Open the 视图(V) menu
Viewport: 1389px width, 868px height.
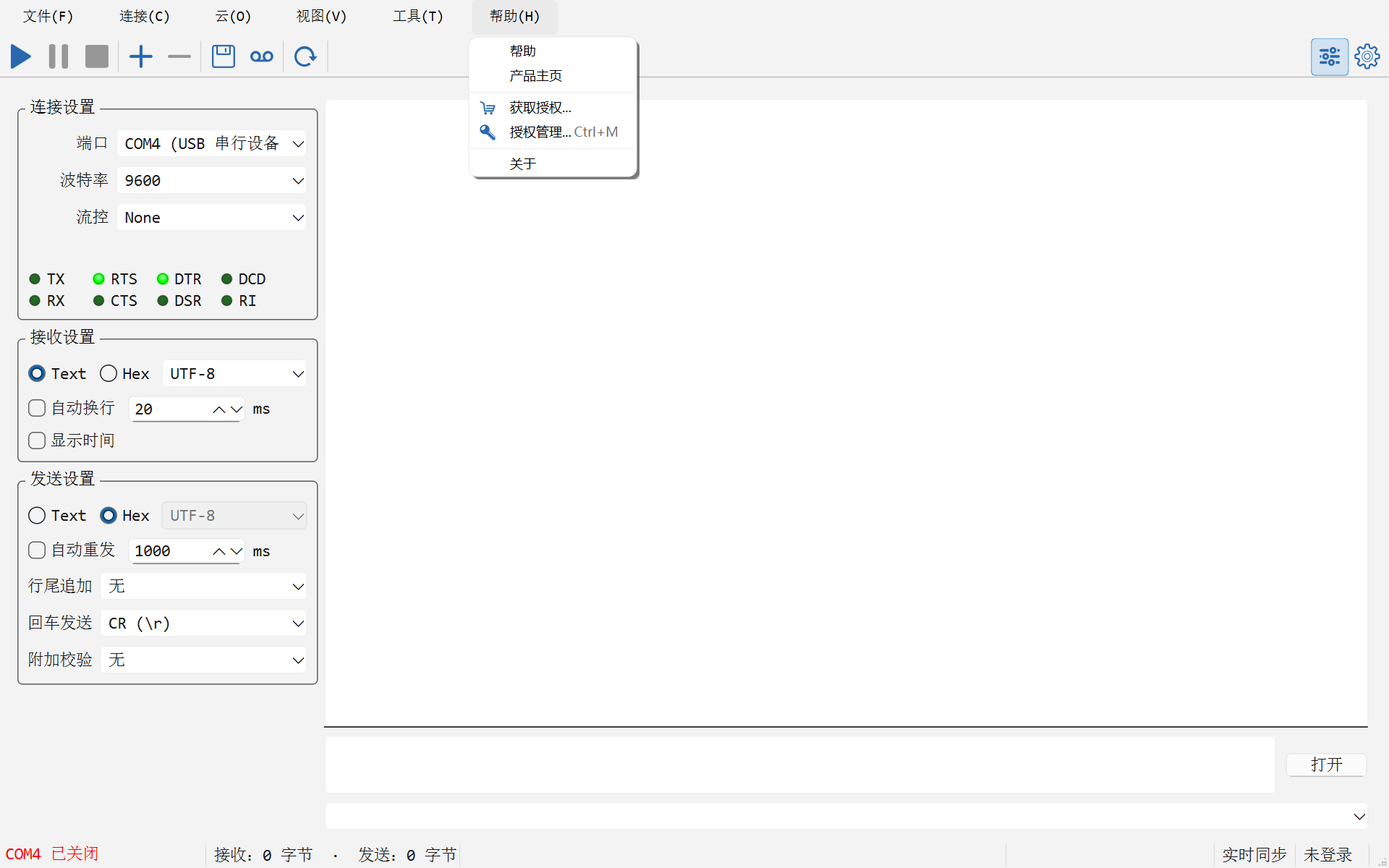coord(321,17)
